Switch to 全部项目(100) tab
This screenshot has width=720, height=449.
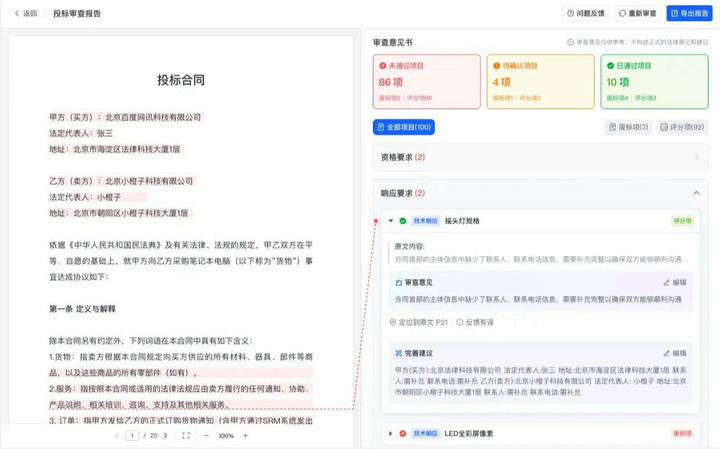[x=404, y=127]
